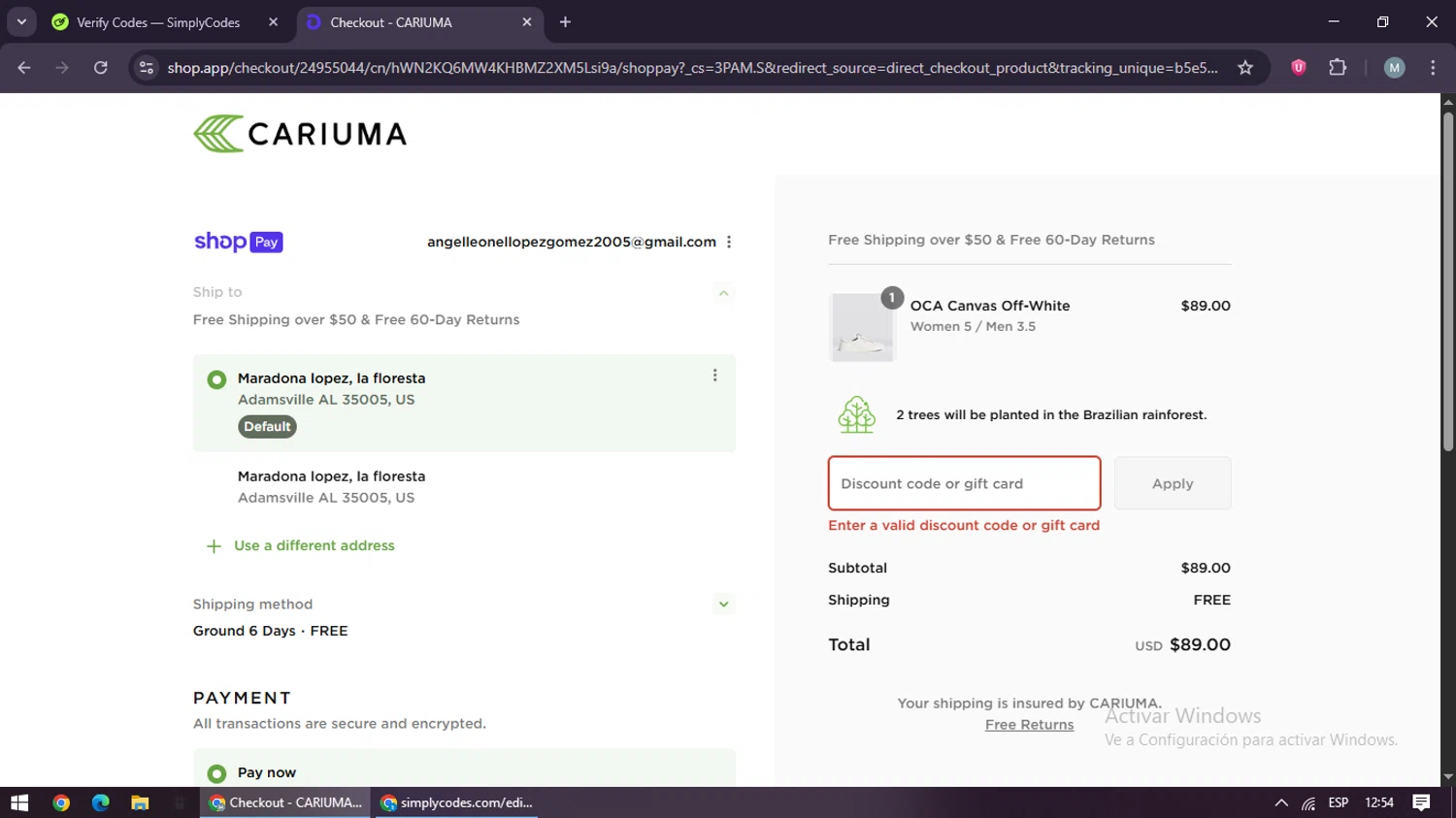This screenshot has width=1456, height=818.
Task: Open File Explorer from the taskbar
Action: (x=140, y=802)
